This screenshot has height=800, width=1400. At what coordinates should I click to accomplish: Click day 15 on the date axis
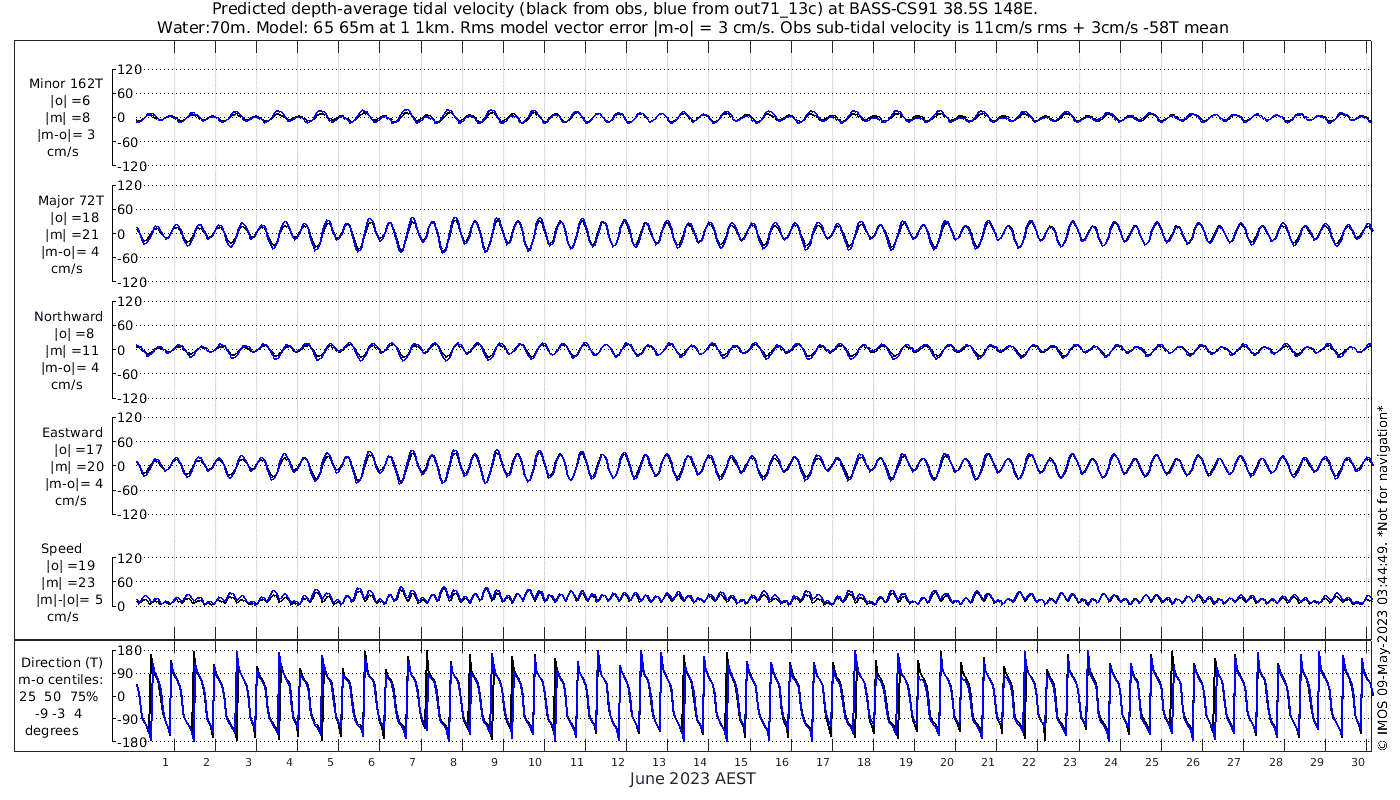[x=741, y=762]
